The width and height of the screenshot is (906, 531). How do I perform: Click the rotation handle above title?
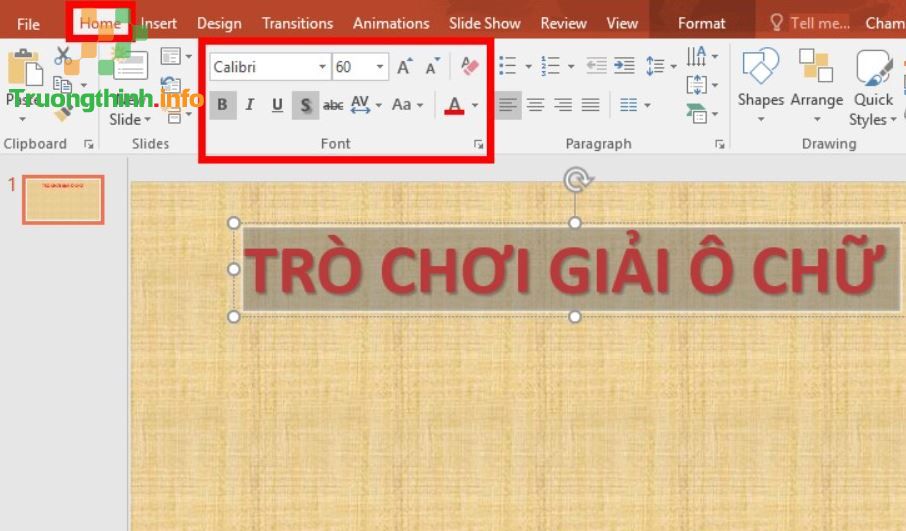point(576,180)
